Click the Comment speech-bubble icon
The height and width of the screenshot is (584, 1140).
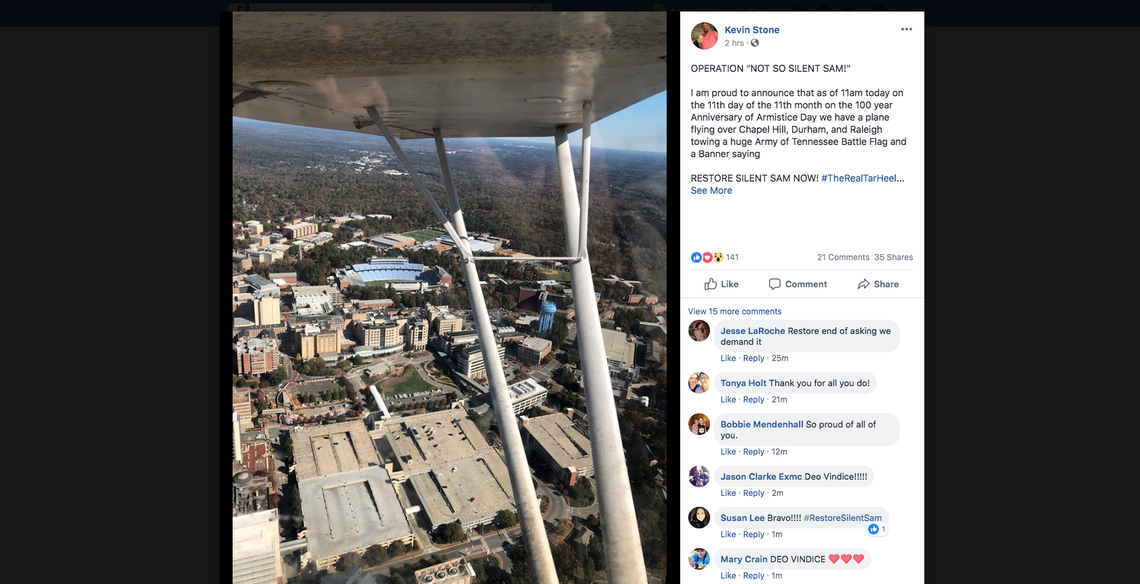tap(775, 283)
